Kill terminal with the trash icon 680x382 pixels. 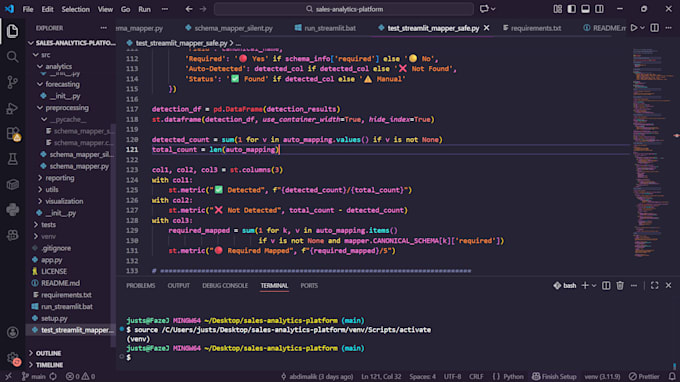(620, 285)
